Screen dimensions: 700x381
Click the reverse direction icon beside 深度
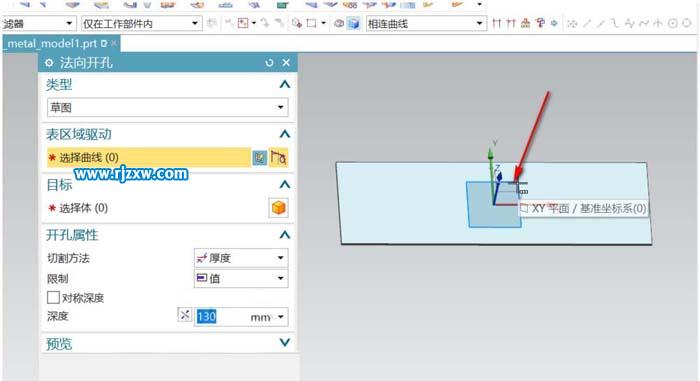coord(184,315)
